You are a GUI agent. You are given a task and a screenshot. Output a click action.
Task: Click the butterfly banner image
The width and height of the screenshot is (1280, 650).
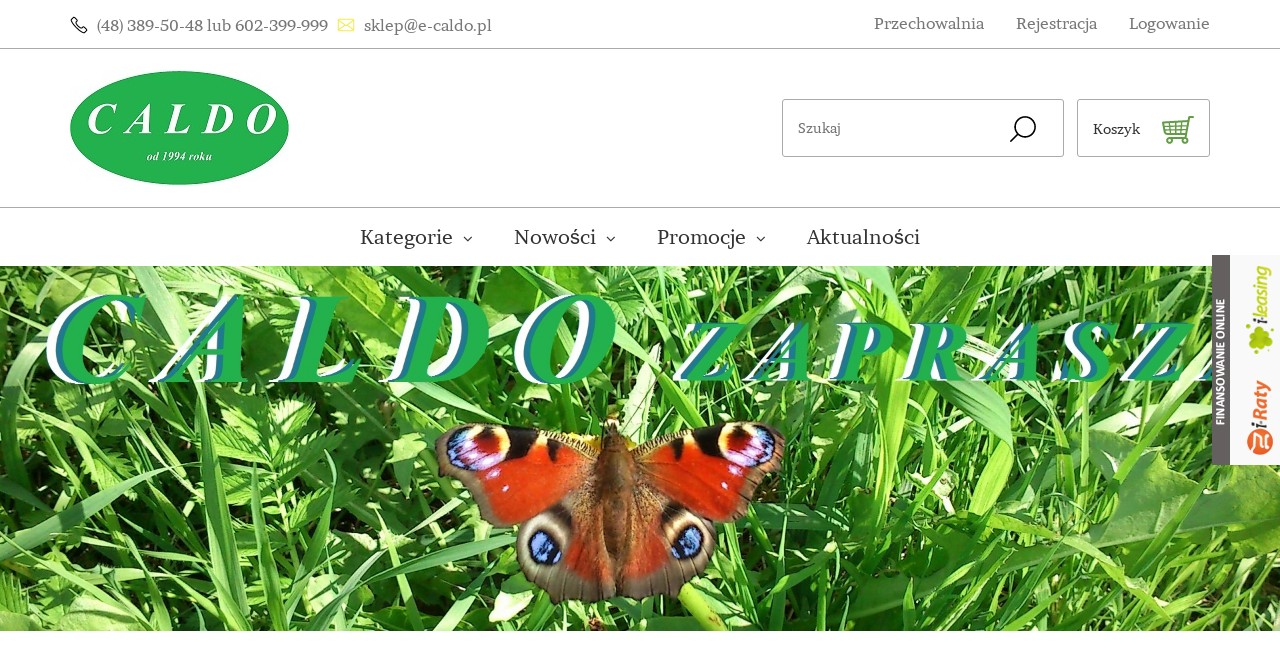pos(640,448)
